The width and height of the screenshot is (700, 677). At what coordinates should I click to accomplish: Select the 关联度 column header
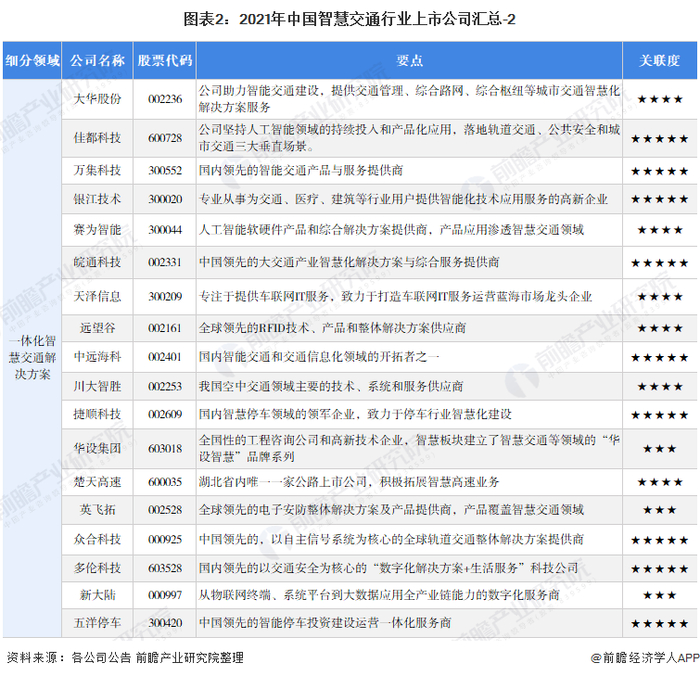(x=660, y=61)
